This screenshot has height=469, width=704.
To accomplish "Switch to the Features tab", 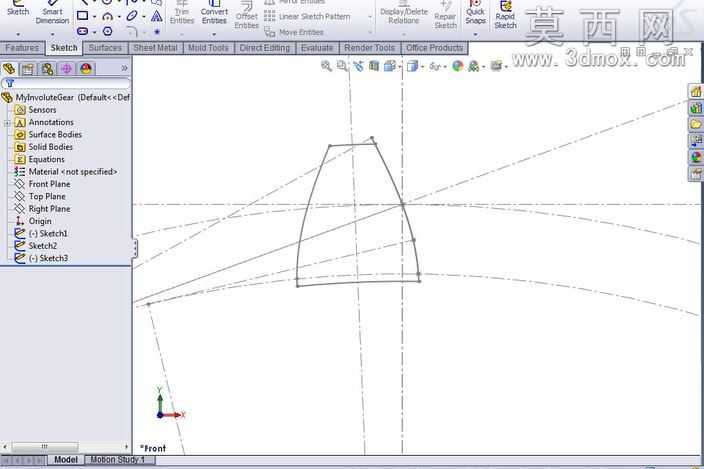I will coord(22,48).
